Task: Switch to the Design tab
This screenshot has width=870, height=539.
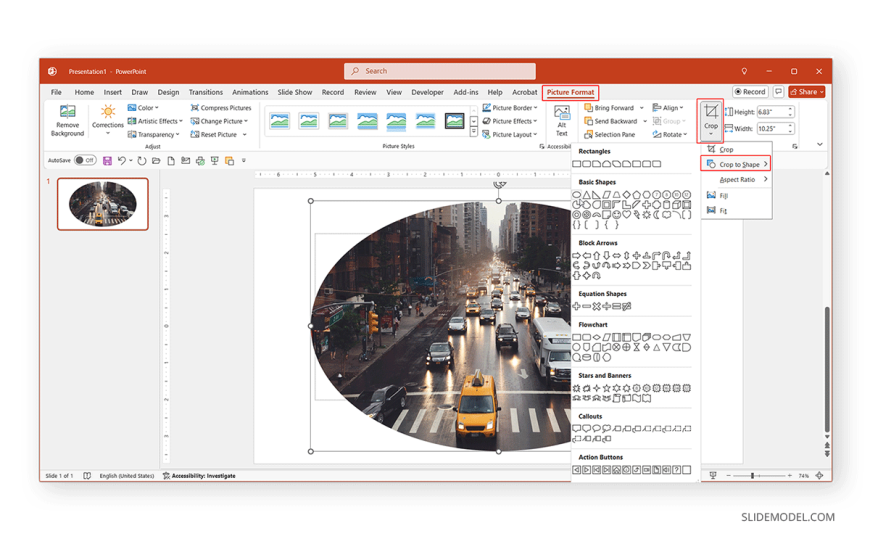Action: [168, 92]
